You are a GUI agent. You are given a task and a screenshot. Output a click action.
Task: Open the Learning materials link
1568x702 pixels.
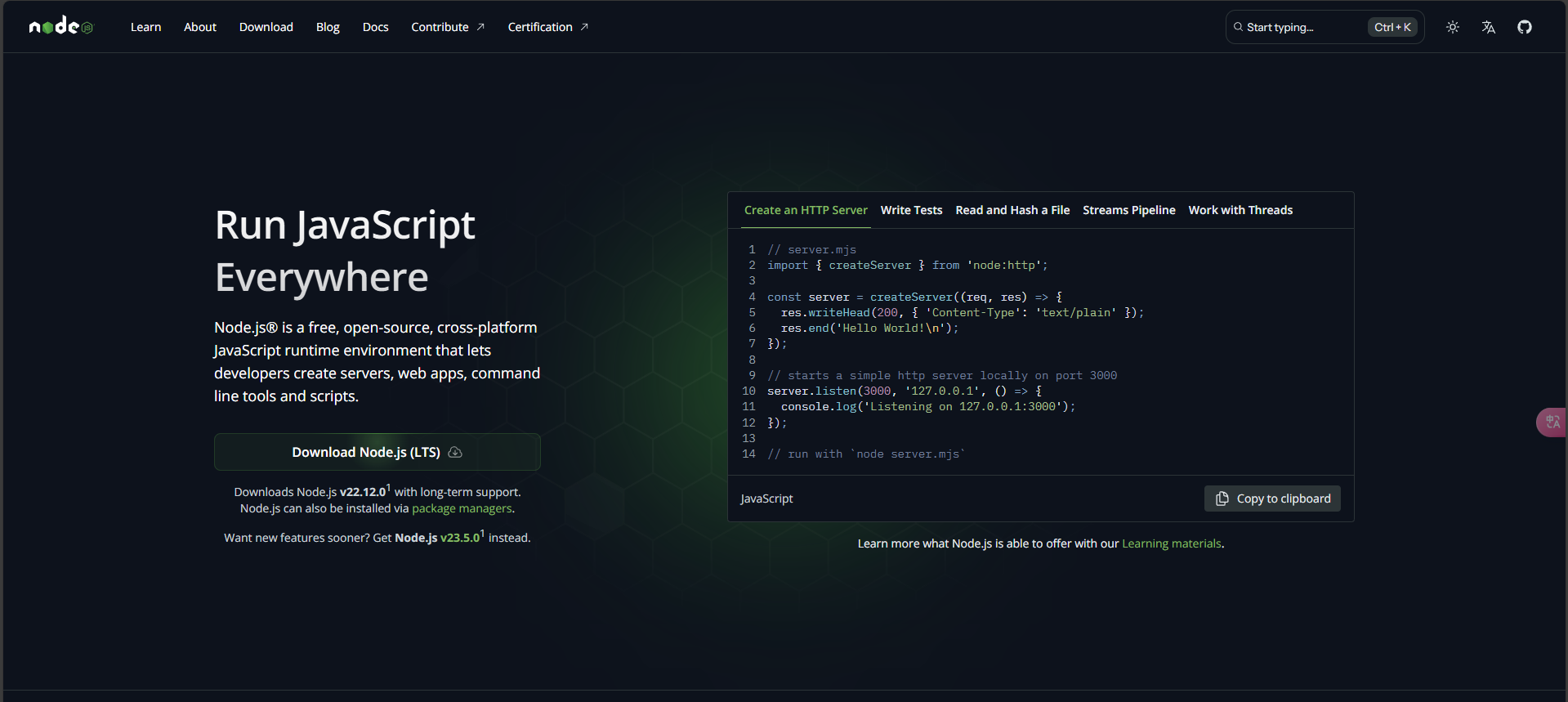1171,543
